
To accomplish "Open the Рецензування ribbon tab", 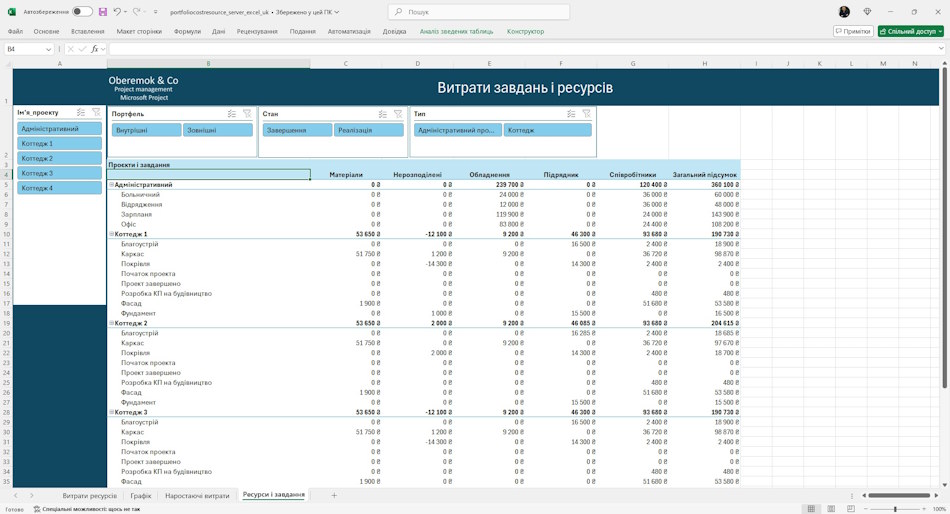I will tap(257, 32).
